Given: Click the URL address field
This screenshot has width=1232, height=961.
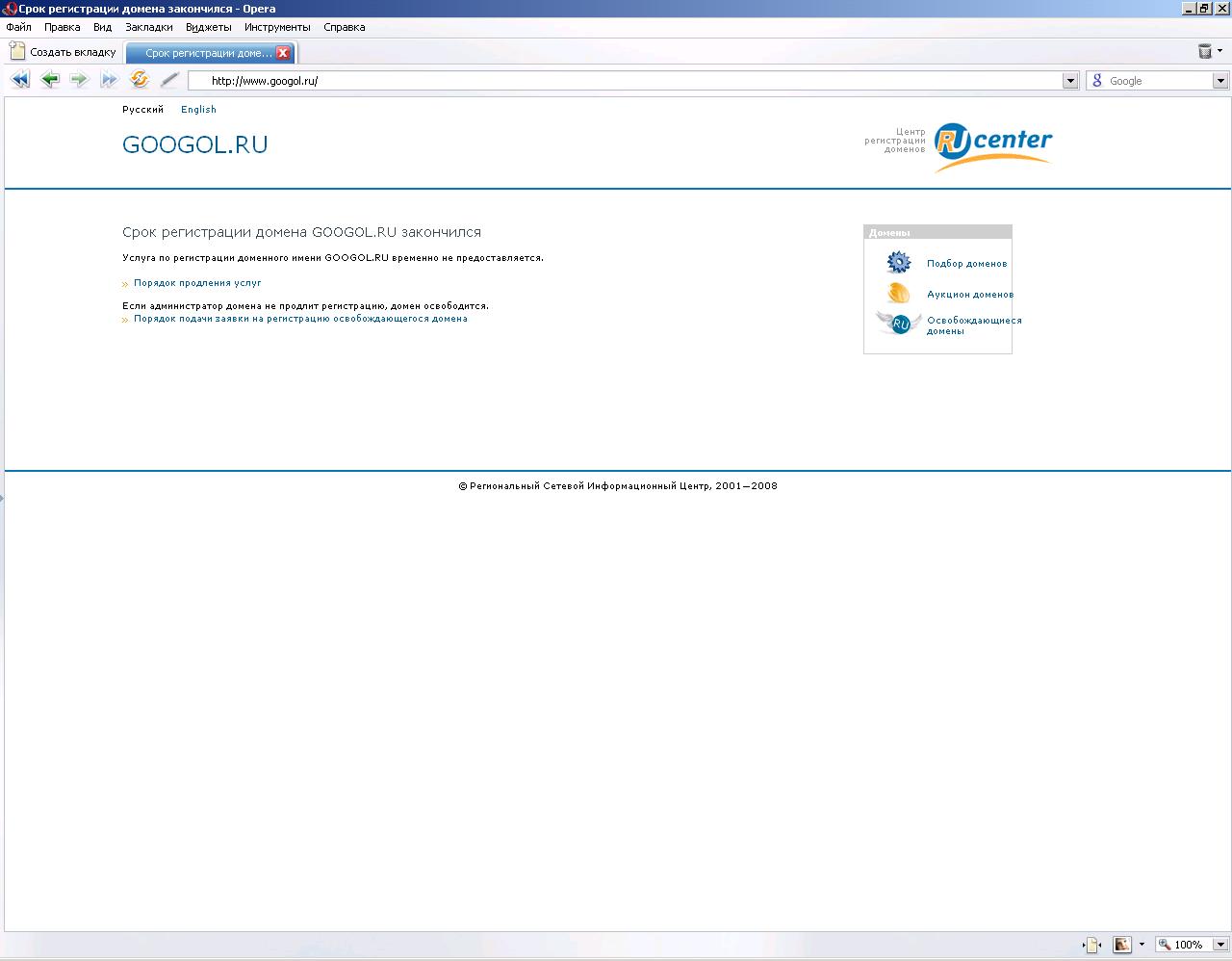Looking at the screenshot, I should [x=626, y=81].
